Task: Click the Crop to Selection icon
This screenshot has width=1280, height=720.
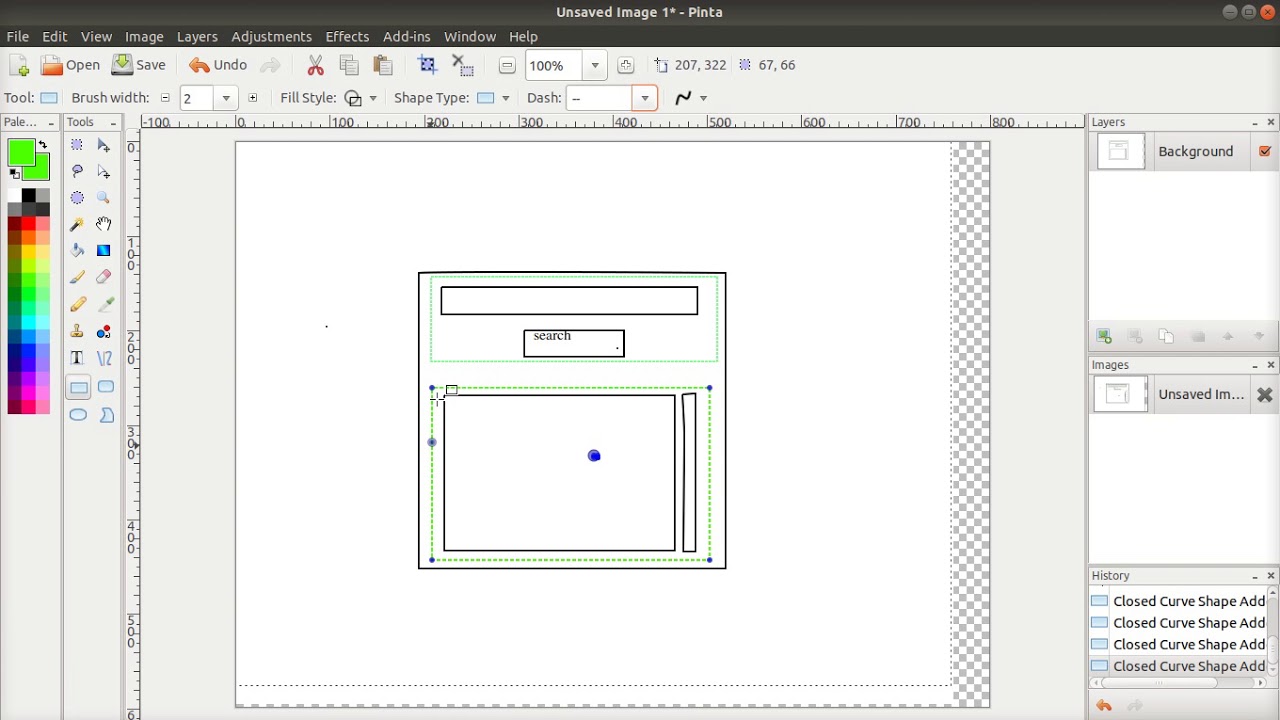Action: tap(427, 65)
